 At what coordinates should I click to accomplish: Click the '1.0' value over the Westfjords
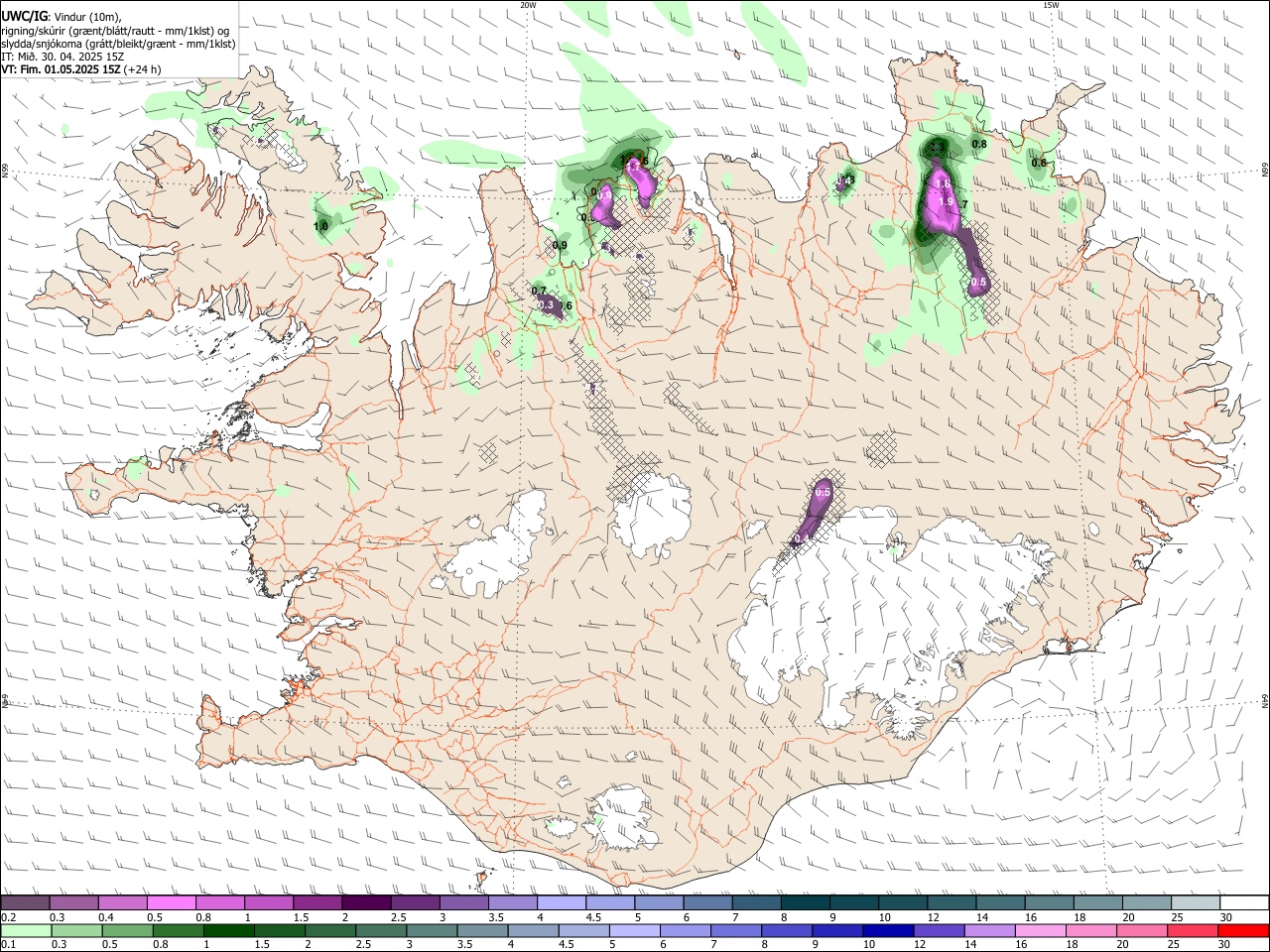coord(320,226)
